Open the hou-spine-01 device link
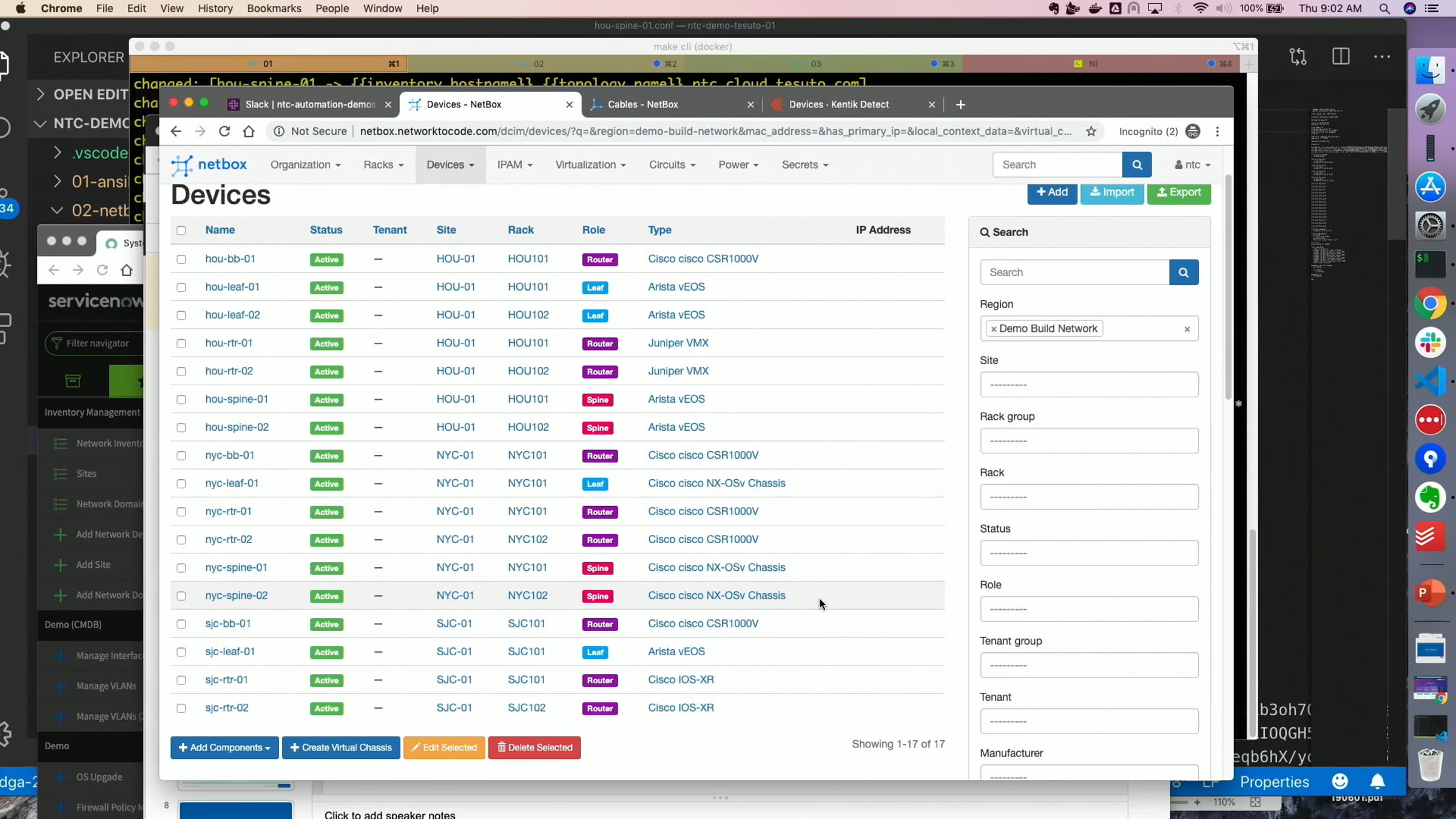This screenshot has width=1456, height=819. [237, 399]
